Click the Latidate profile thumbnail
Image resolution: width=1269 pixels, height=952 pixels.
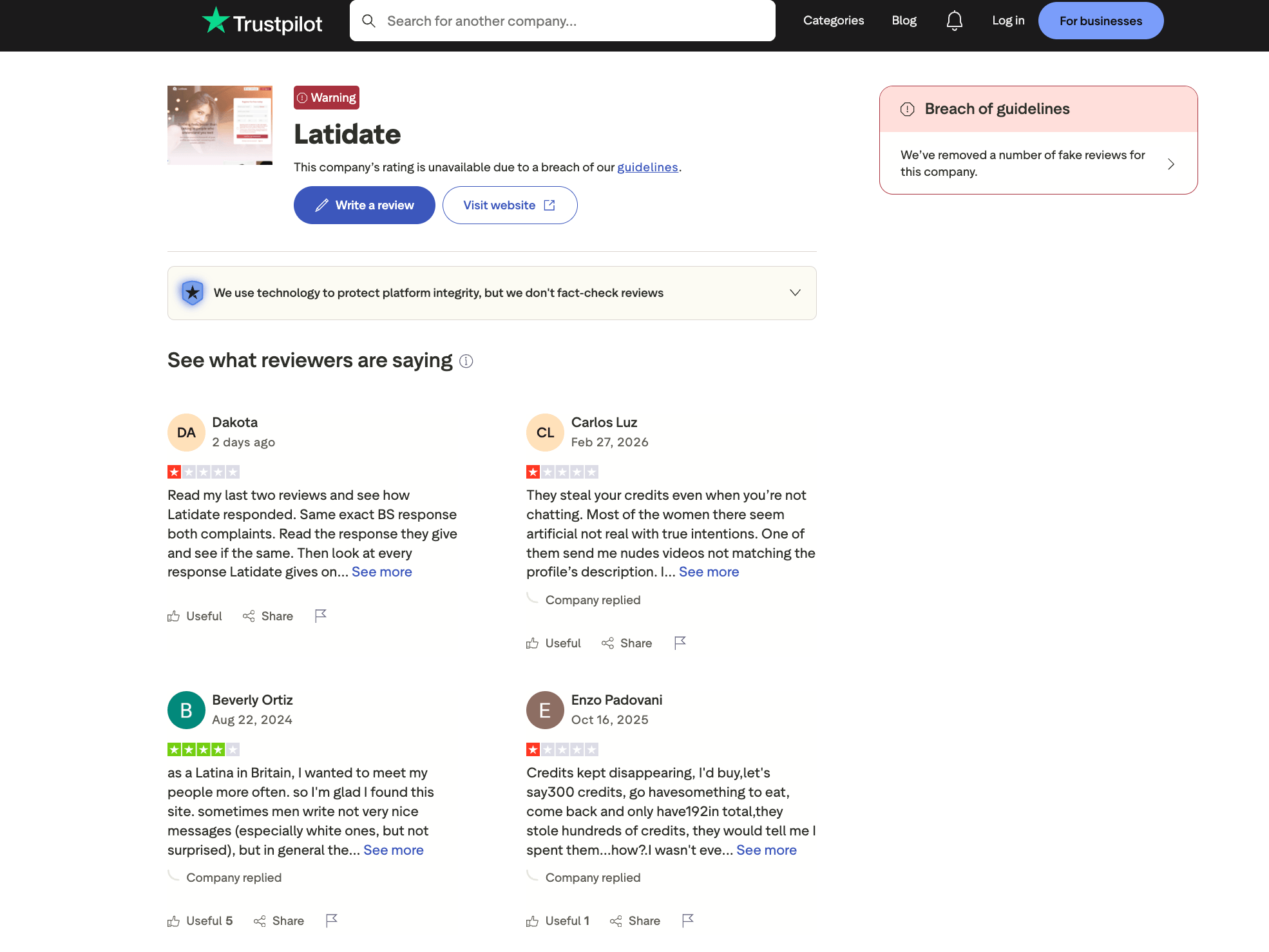(220, 125)
